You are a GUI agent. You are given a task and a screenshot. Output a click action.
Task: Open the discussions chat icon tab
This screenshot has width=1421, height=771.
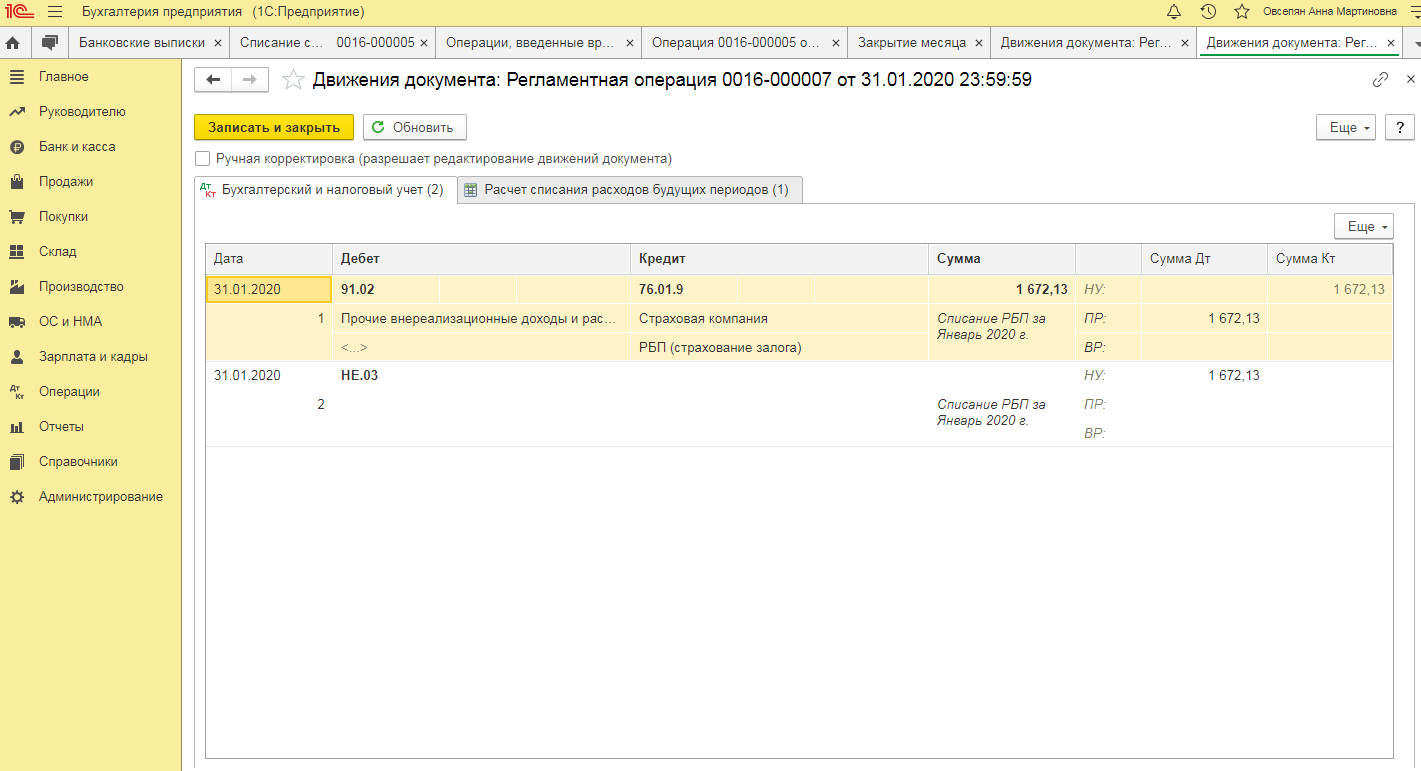48,43
